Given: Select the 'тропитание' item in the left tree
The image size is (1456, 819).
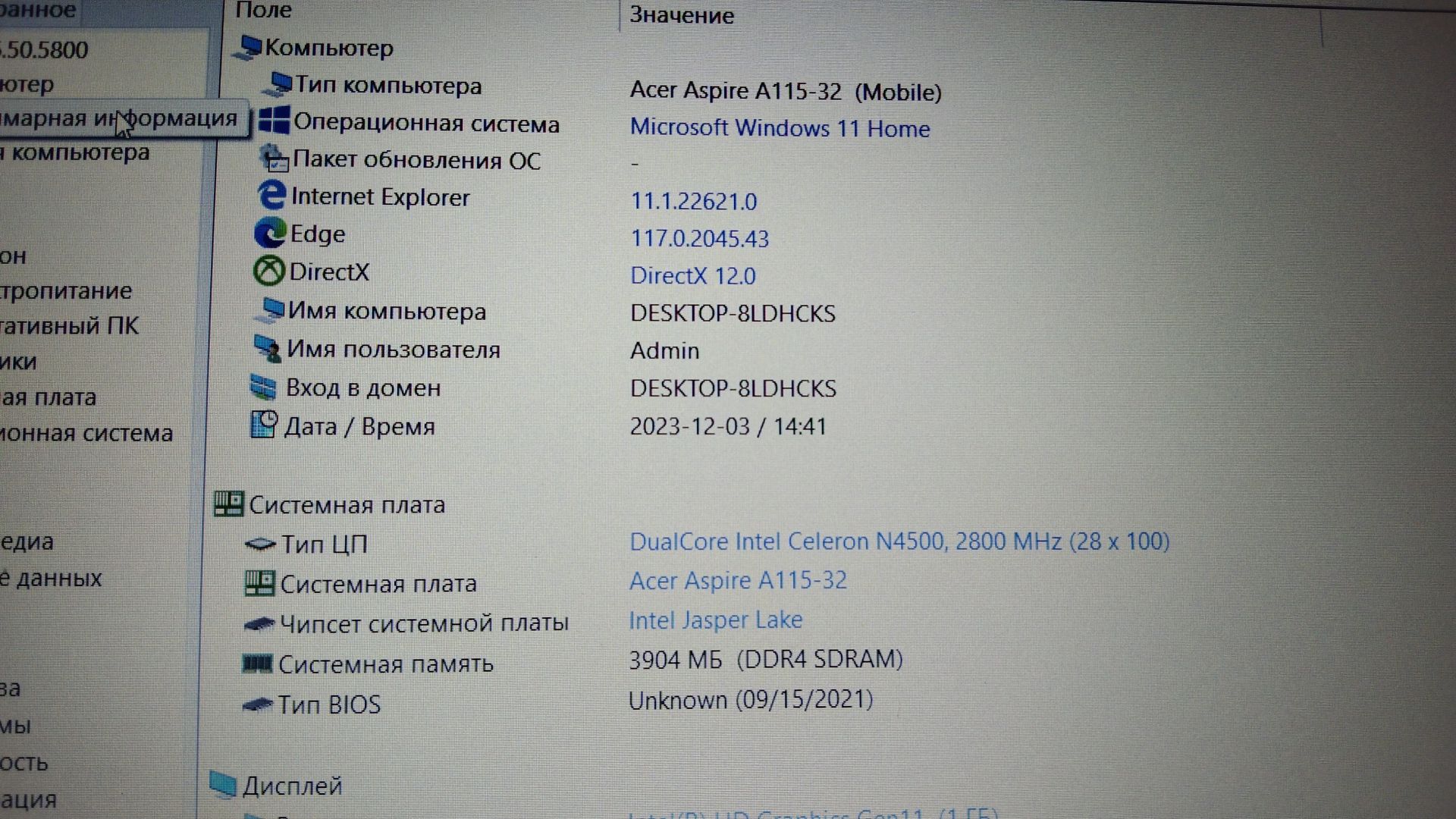Looking at the screenshot, I should coord(66,290).
